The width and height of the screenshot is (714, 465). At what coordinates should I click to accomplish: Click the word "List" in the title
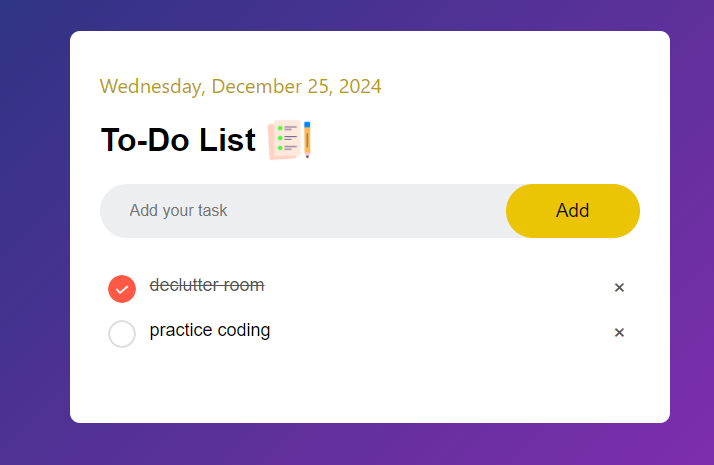pos(227,141)
